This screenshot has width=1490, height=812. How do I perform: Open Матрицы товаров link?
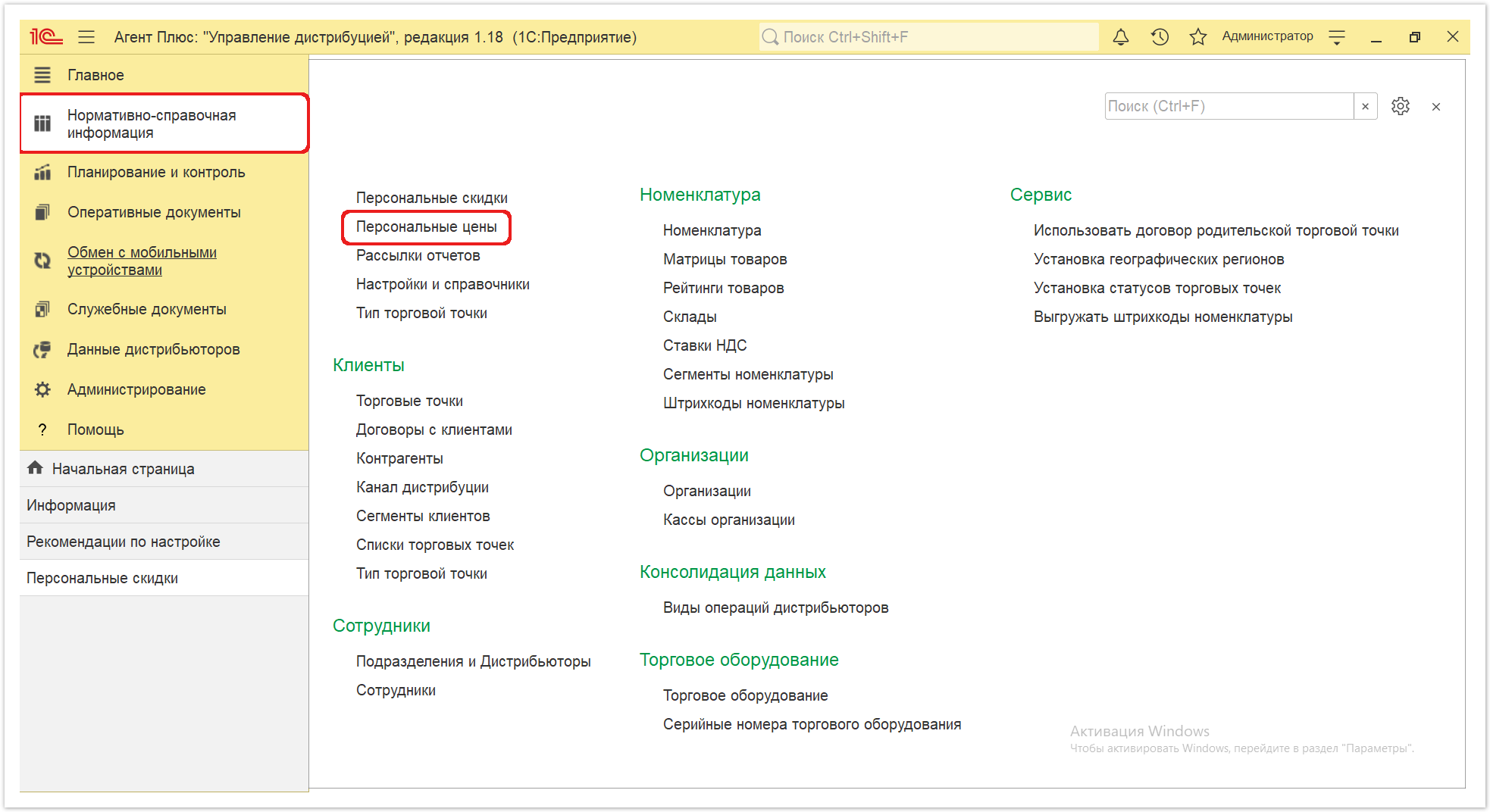point(725,259)
